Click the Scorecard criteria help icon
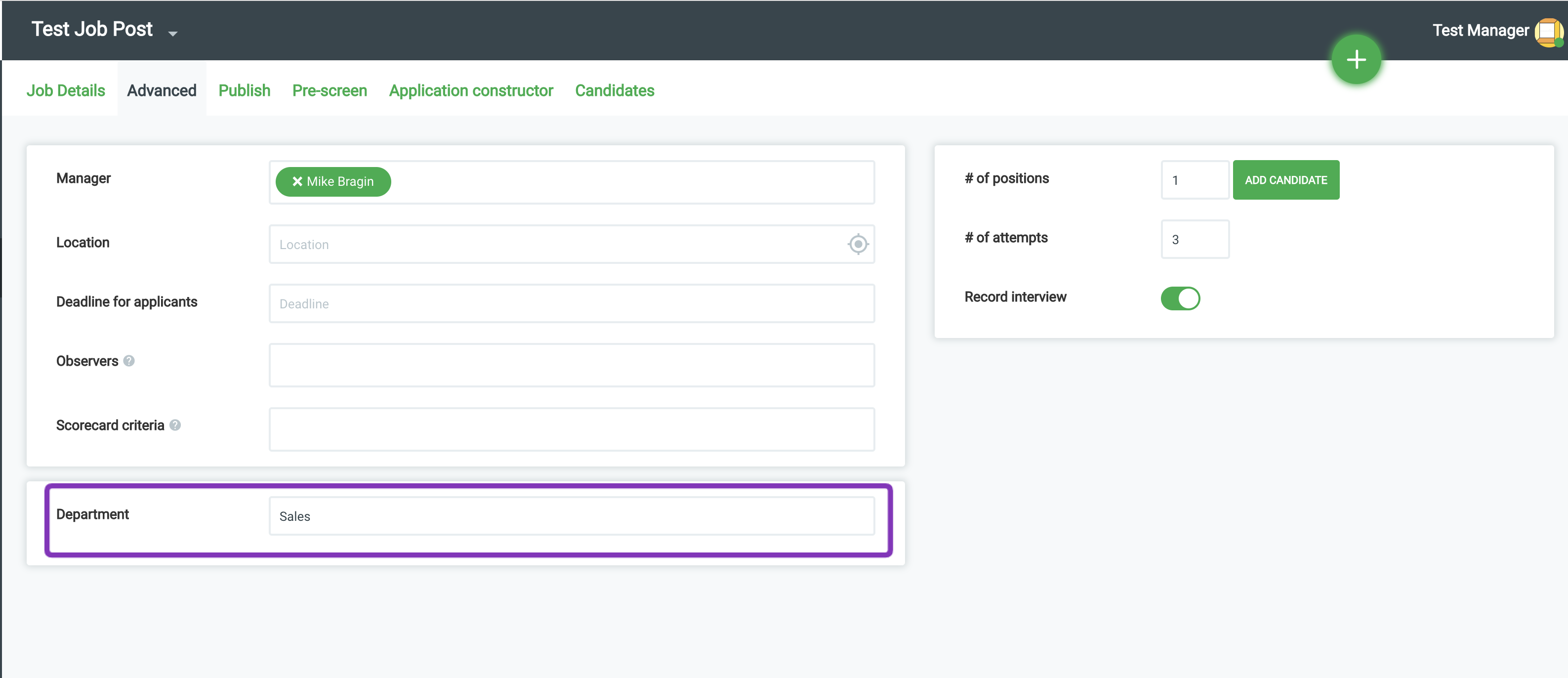 pos(175,425)
